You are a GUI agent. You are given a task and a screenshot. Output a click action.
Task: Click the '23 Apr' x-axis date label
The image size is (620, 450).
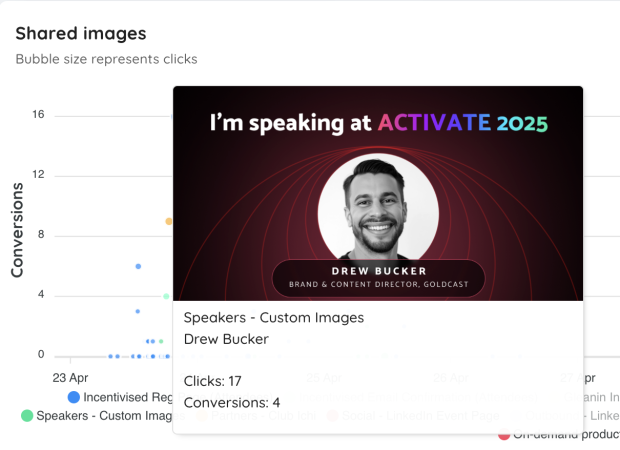(x=70, y=378)
